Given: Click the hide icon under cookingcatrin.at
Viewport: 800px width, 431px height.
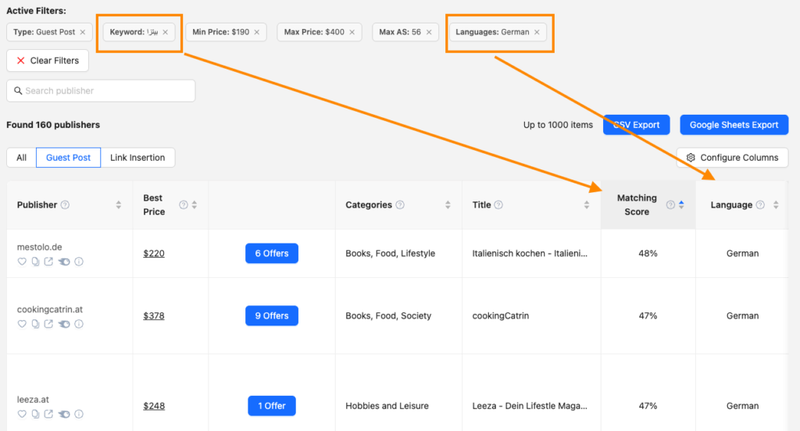Looking at the screenshot, I should [x=64, y=324].
